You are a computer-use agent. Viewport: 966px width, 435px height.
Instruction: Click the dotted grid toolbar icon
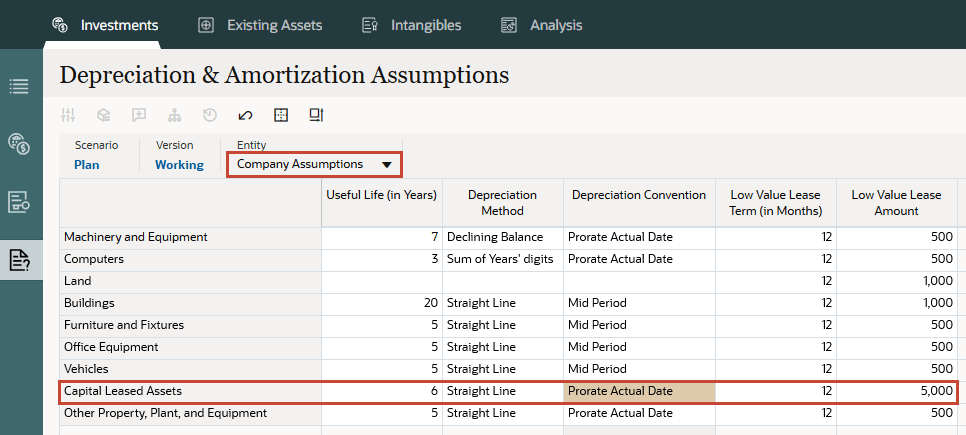(x=281, y=115)
